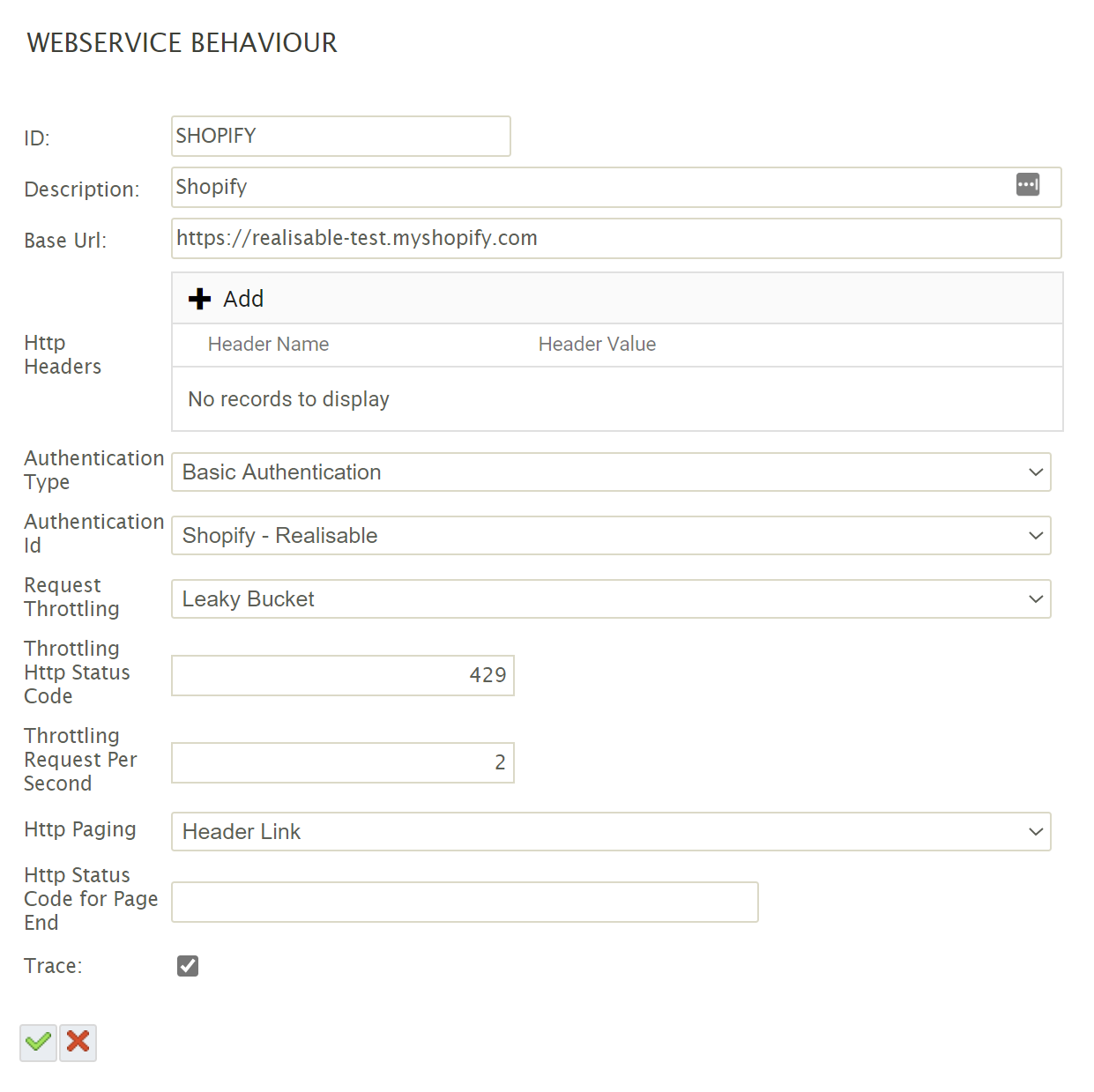Expand the Authentication Id dropdown
Image resolution: width=1094 pixels, height=1092 pixels.
(610, 536)
